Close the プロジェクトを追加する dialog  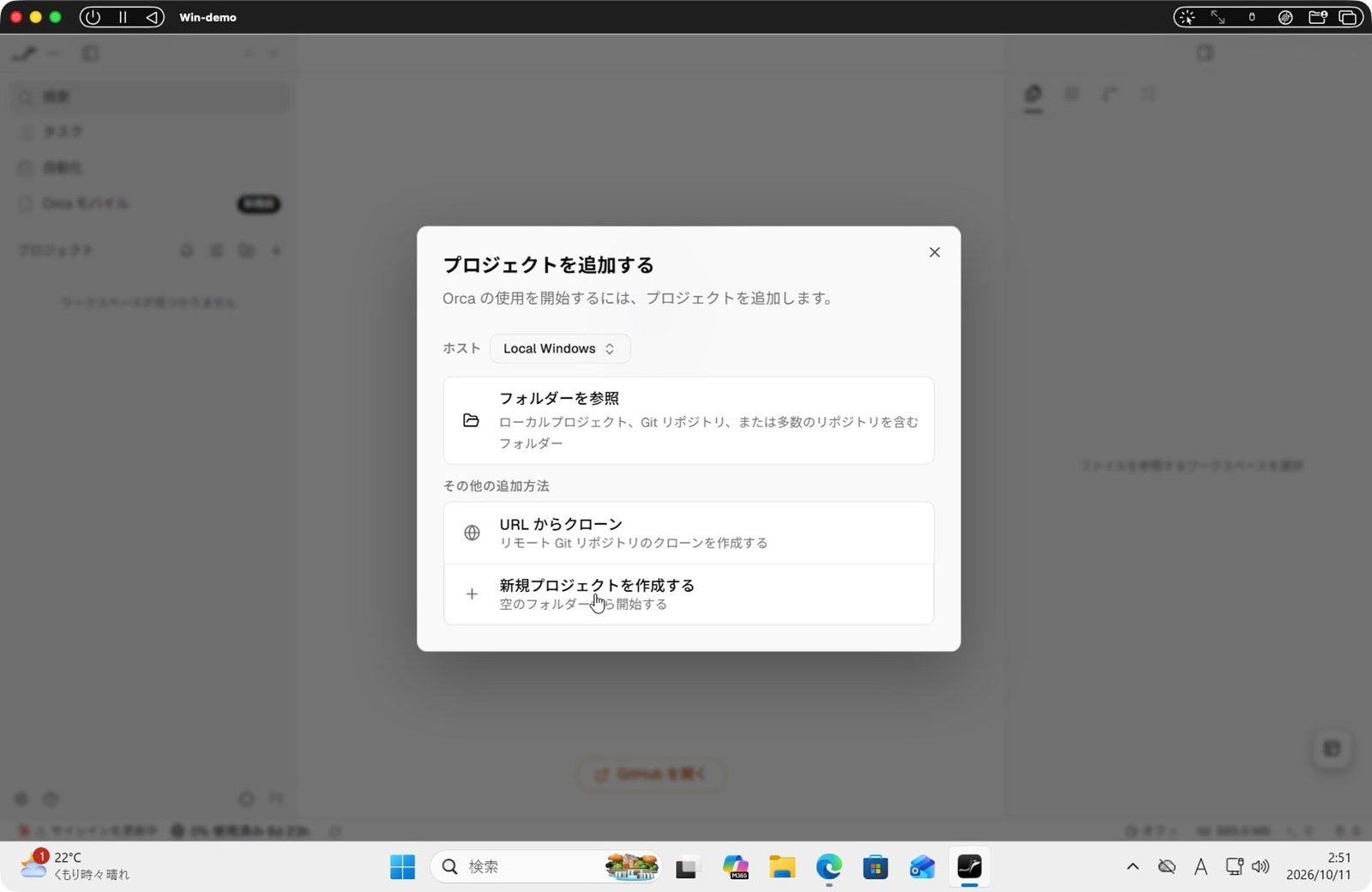pyautogui.click(x=935, y=252)
